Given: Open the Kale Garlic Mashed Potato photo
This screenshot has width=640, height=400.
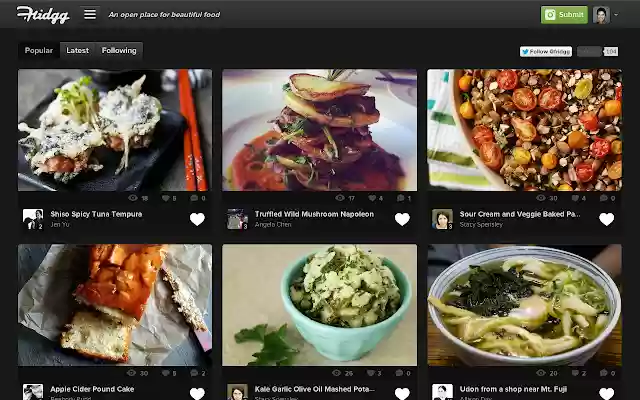Looking at the screenshot, I should tap(320, 305).
